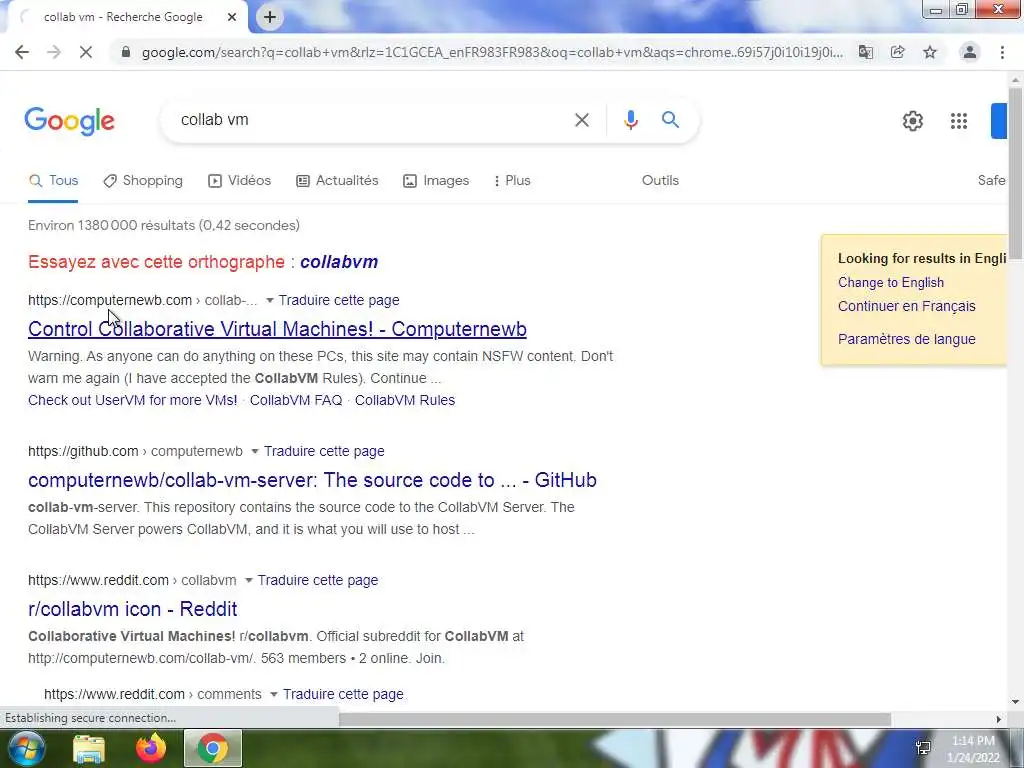Screen dimensions: 1024x768
Task: Switch to the Images tab
Action: pyautogui.click(x=436, y=181)
